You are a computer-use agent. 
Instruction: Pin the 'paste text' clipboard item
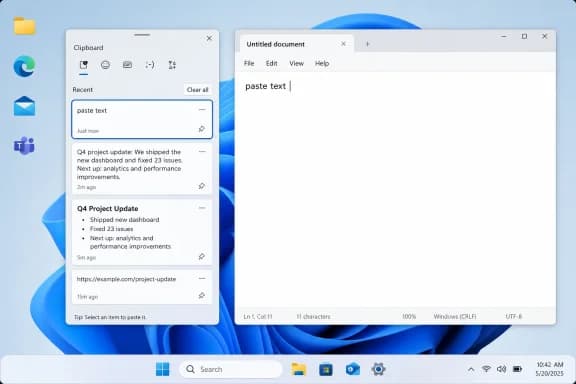point(202,129)
